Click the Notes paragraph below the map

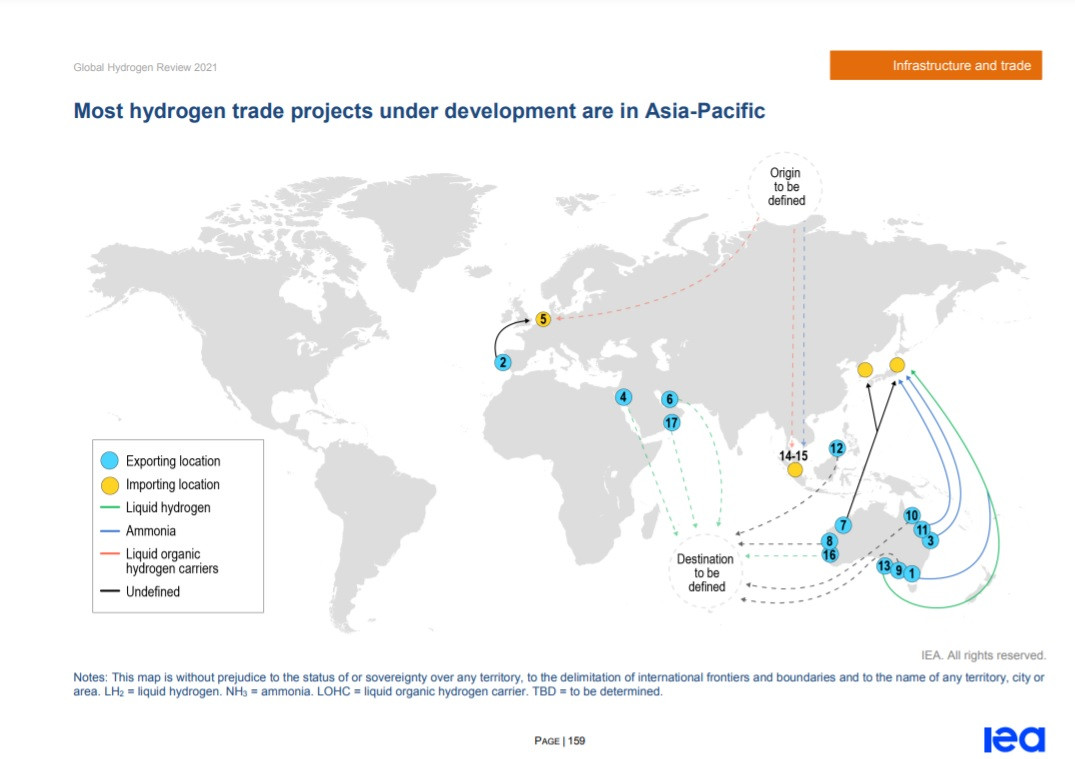[x=559, y=684]
